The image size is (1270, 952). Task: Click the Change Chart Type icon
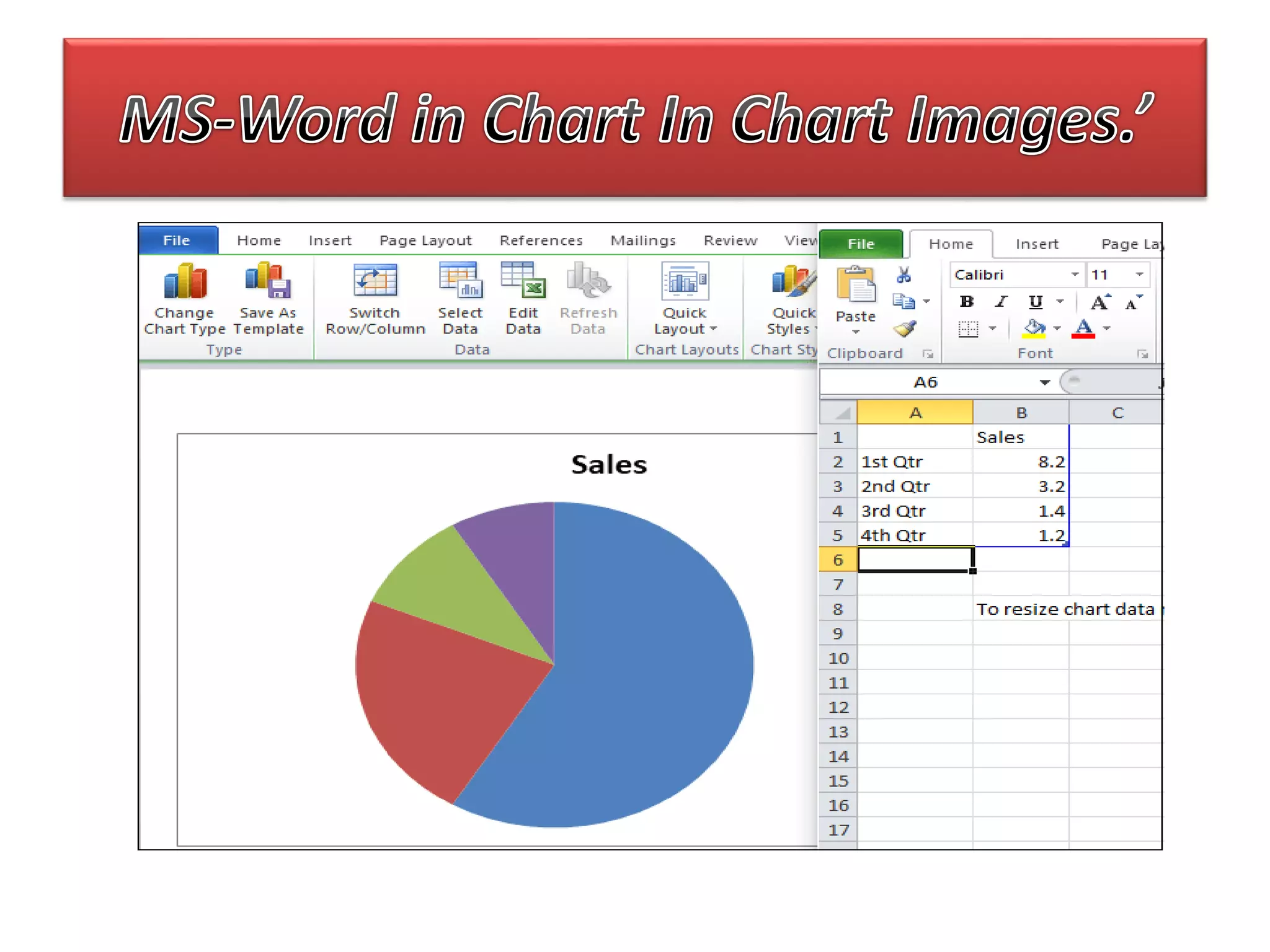pyautogui.click(x=185, y=282)
